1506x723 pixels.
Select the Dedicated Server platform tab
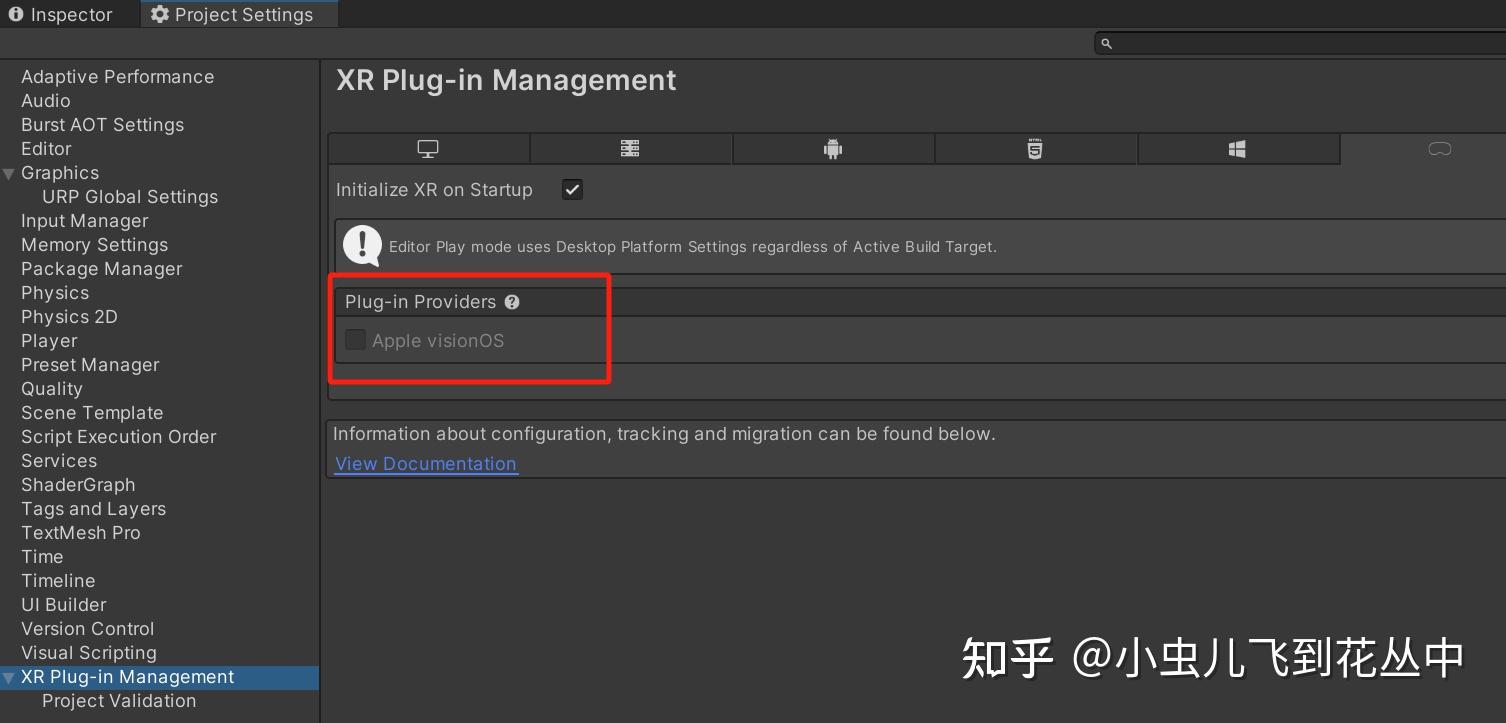(x=630, y=149)
